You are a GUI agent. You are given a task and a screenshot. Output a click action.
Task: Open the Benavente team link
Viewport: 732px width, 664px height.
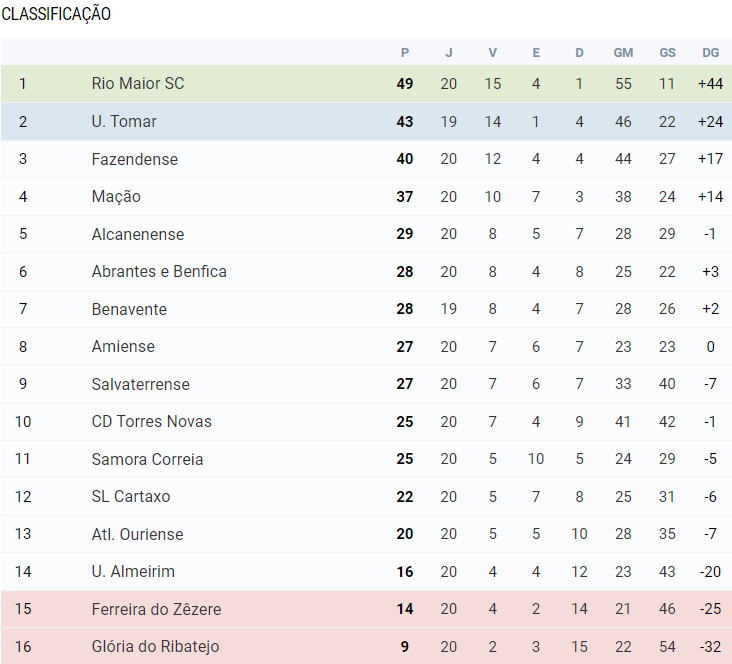click(x=129, y=310)
